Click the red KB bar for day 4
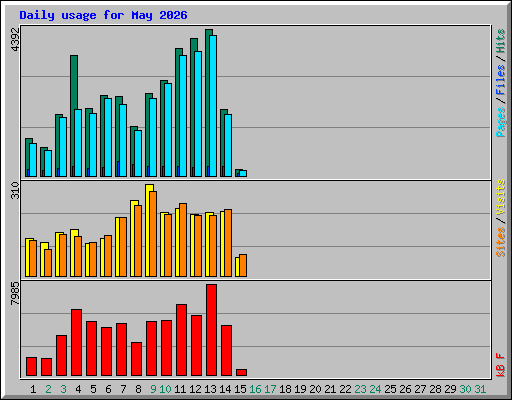This screenshot has height=400, width=512. [x=76, y=343]
